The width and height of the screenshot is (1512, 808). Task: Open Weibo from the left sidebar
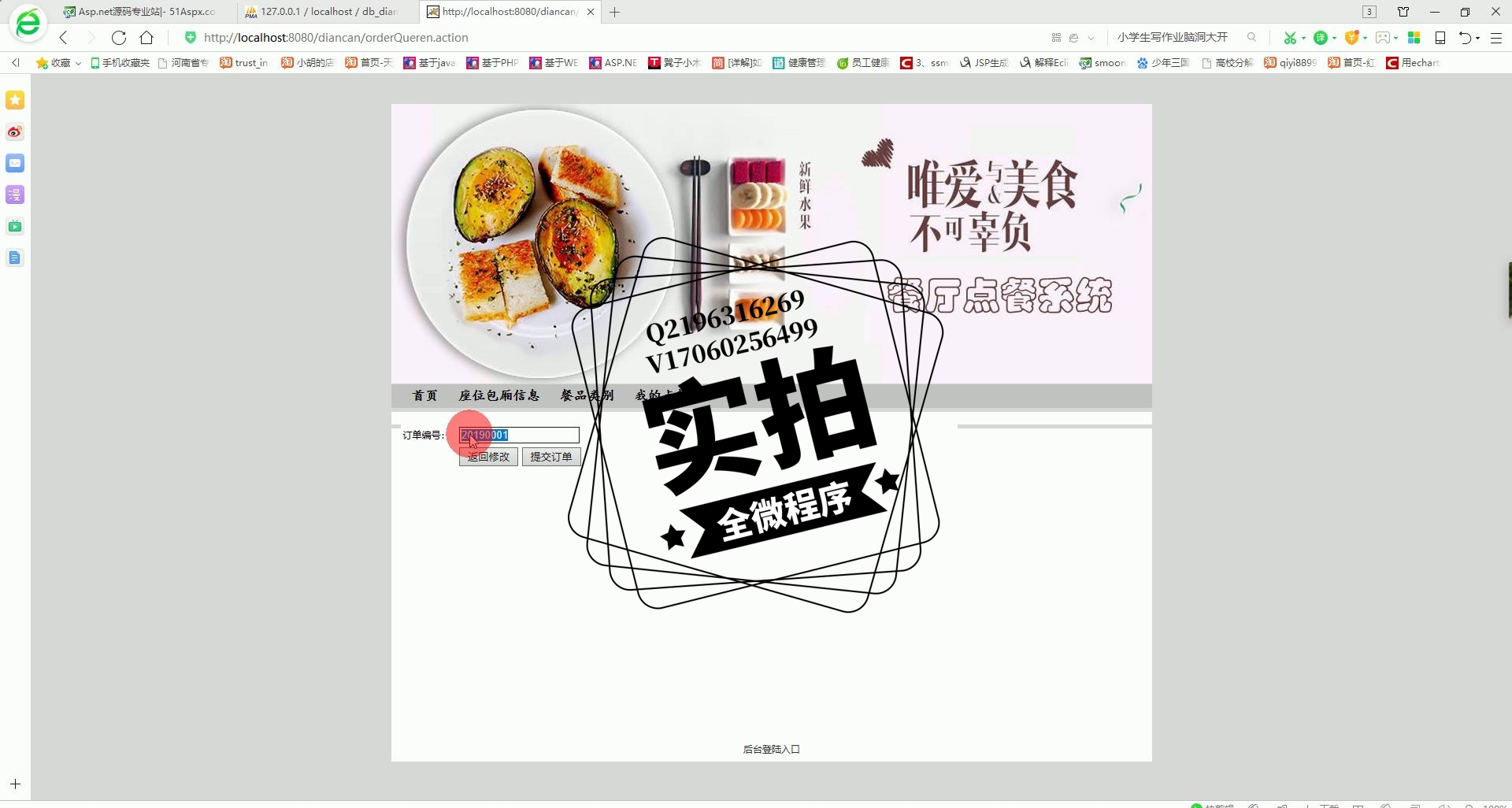pyautogui.click(x=15, y=132)
